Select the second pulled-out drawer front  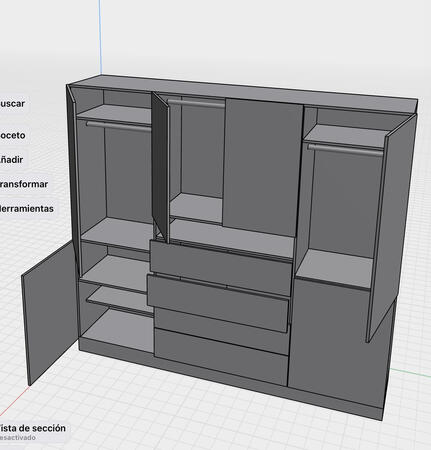218,303
